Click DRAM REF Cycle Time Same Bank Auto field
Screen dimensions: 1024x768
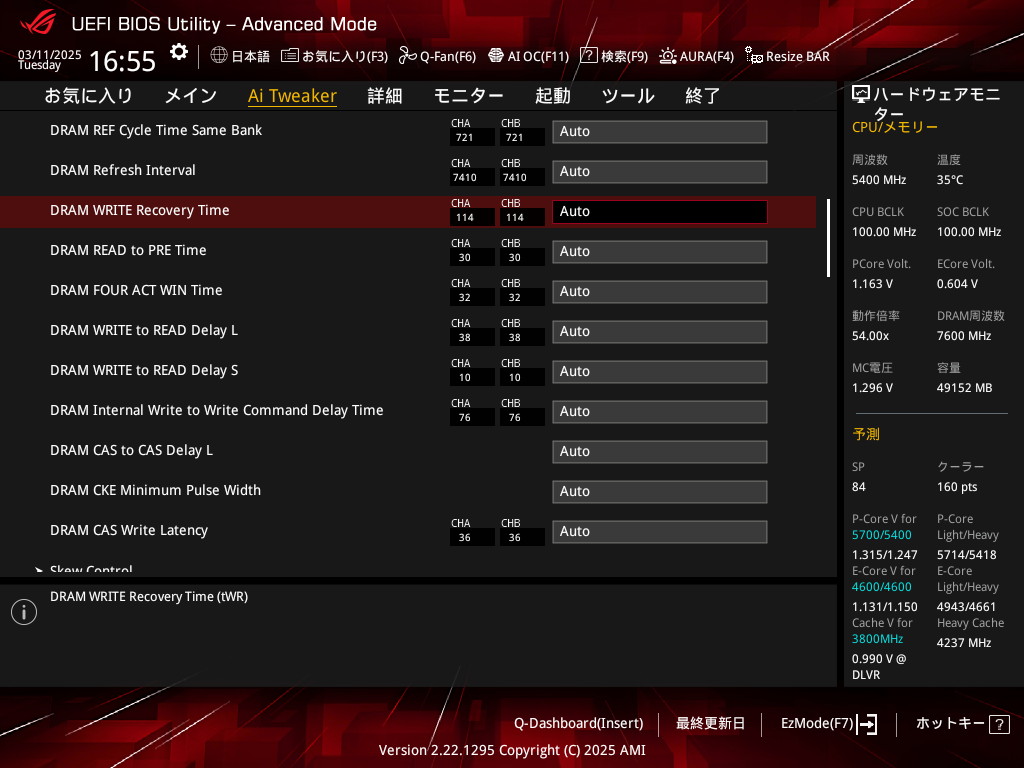(x=660, y=132)
